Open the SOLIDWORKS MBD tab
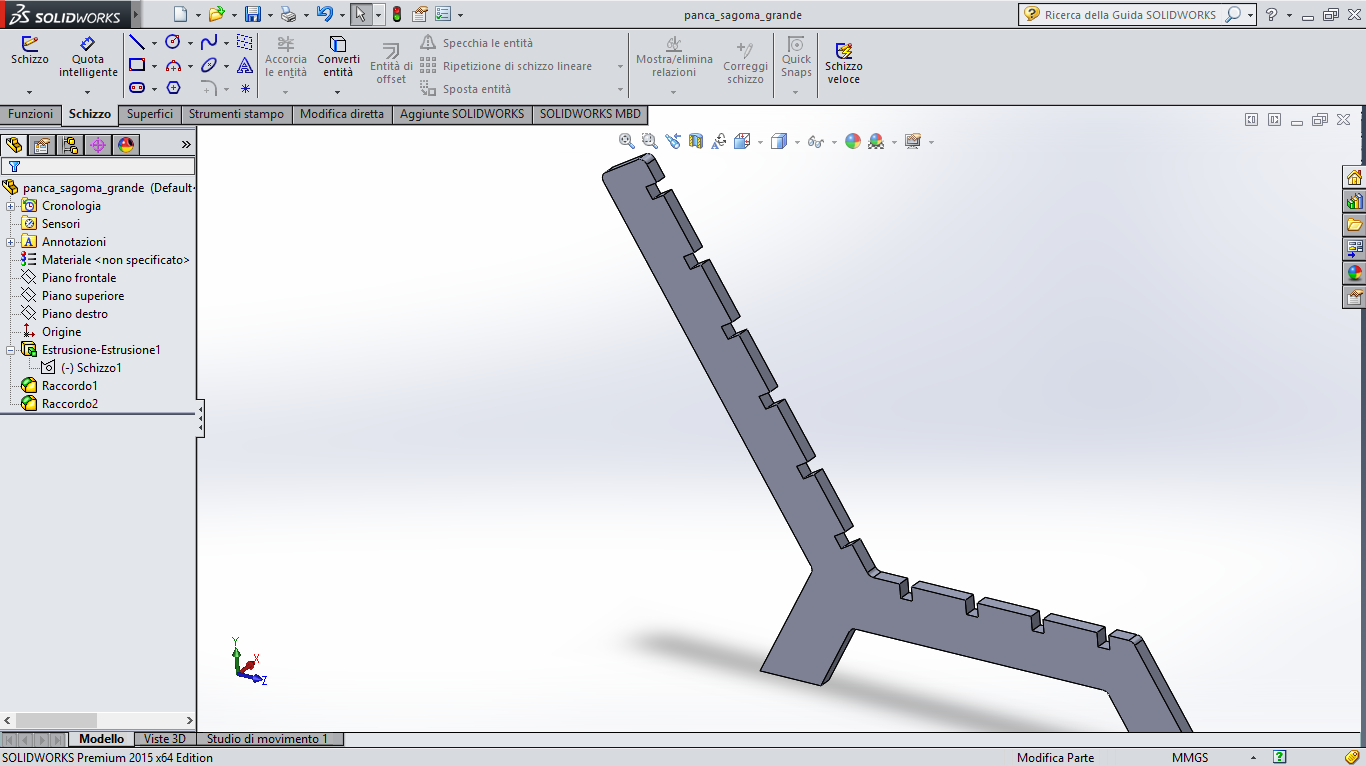The height and width of the screenshot is (766, 1366). coord(590,114)
